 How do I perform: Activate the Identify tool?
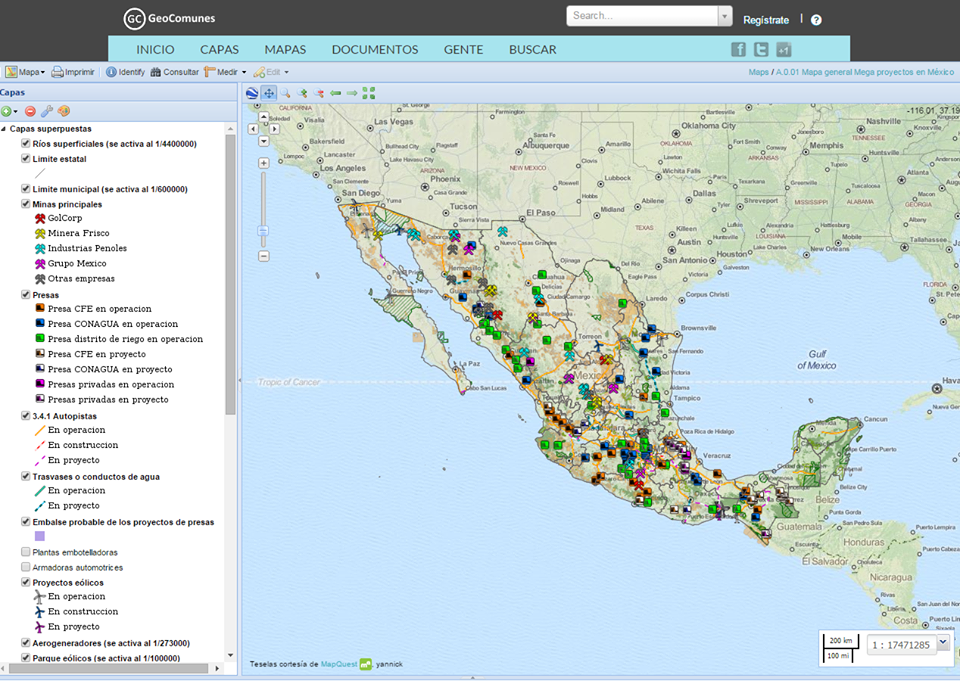click(x=125, y=72)
